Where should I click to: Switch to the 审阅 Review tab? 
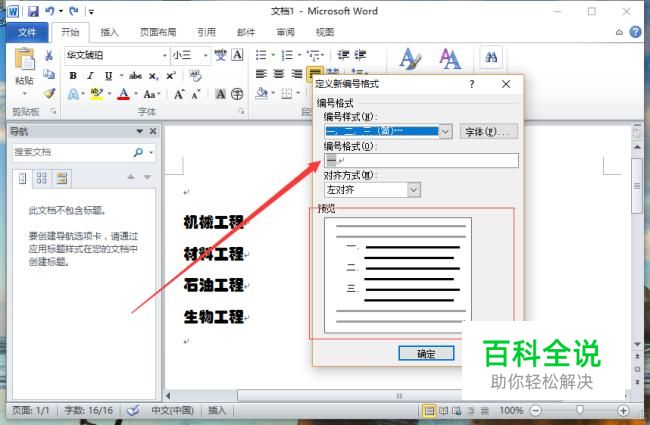(x=285, y=32)
